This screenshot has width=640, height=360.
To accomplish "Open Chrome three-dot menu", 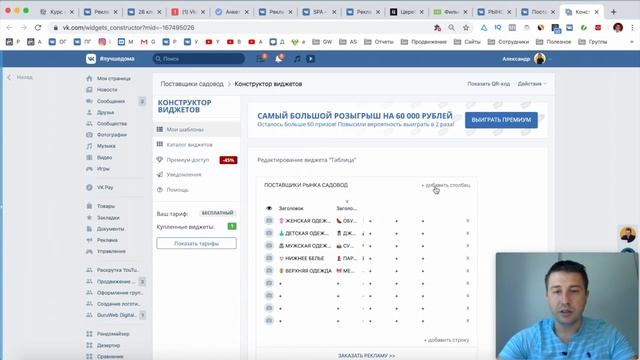I will [x=632, y=28].
